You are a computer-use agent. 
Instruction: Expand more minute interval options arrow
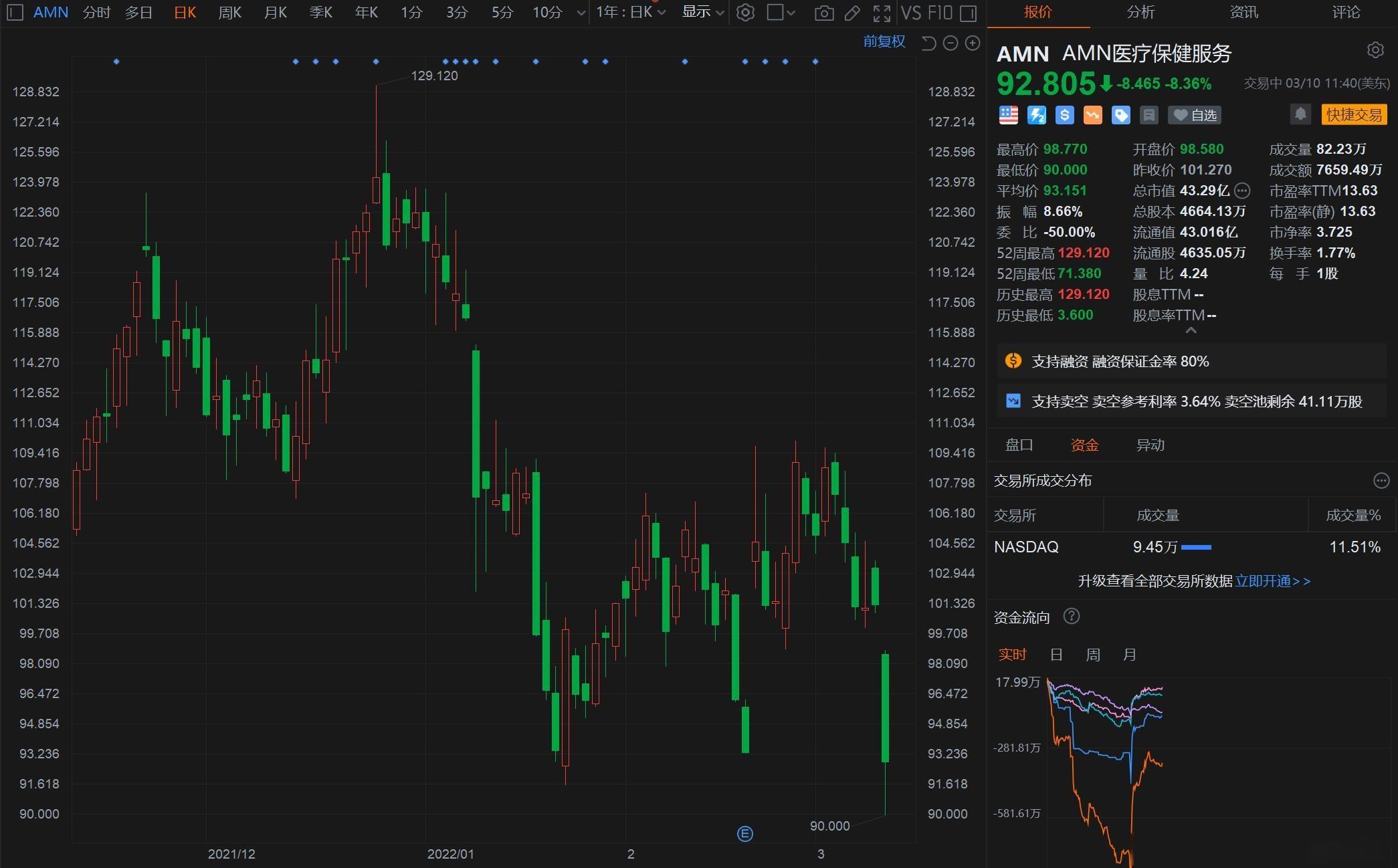(x=581, y=13)
